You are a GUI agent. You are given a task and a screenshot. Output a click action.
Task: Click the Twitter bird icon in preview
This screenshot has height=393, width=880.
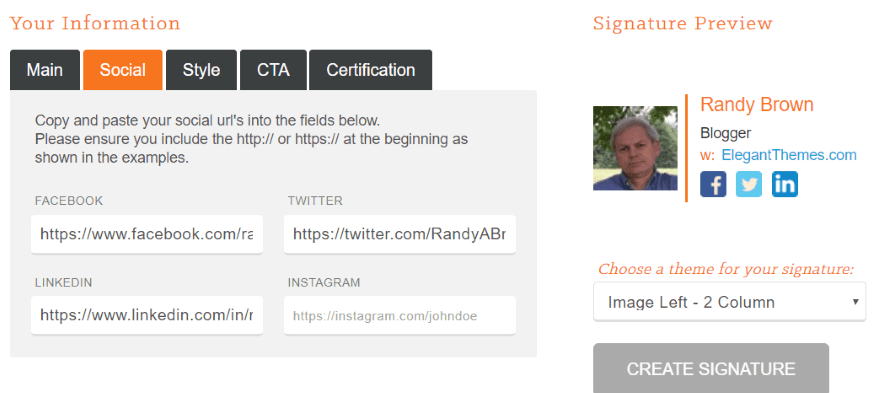coord(749,184)
